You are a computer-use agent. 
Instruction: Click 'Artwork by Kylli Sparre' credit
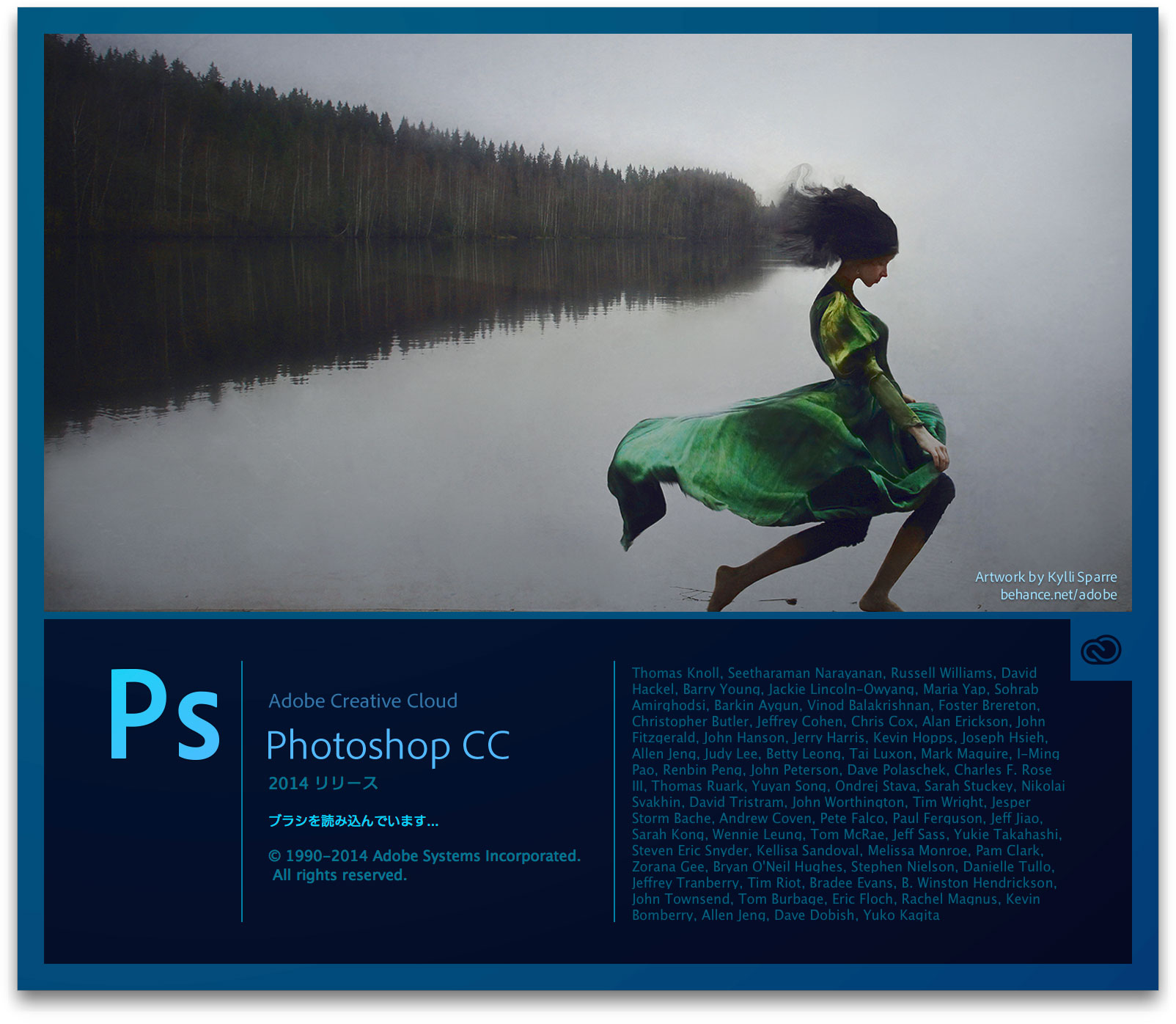pos(1046,577)
